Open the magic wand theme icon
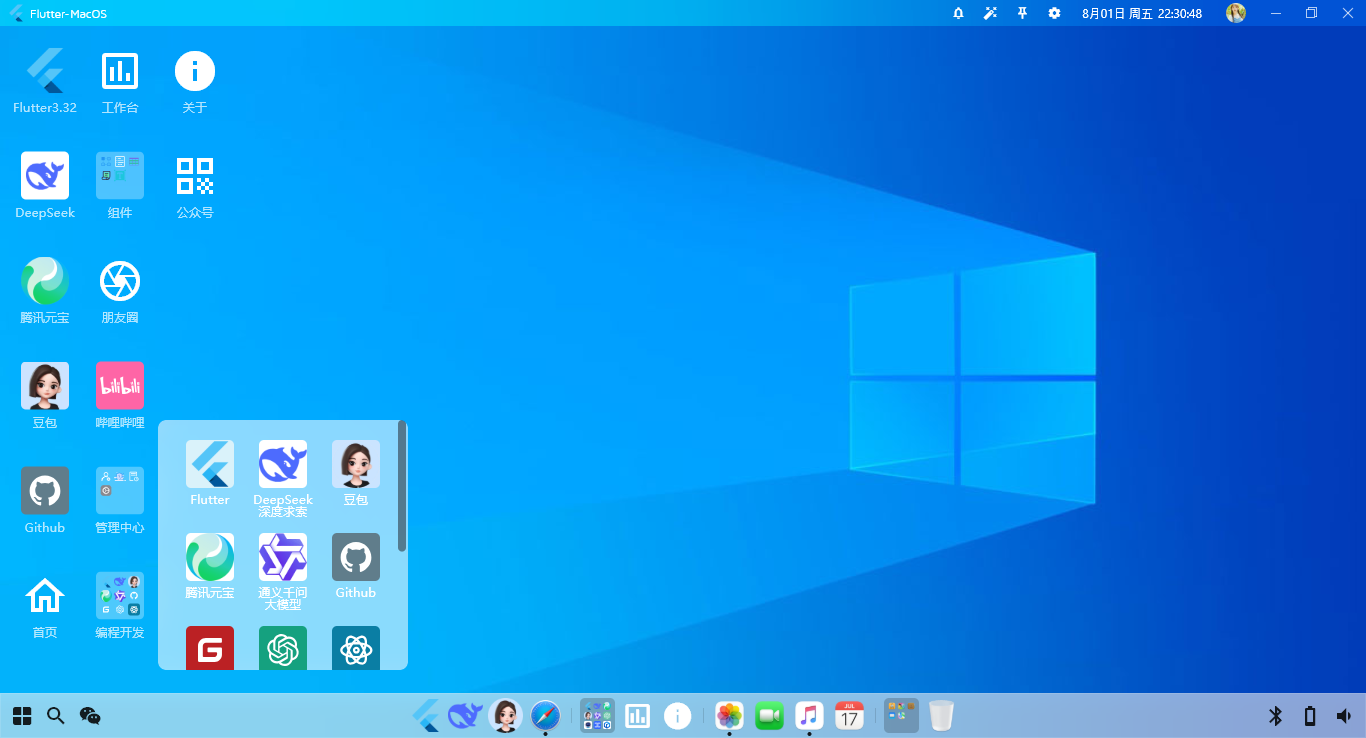Image resolution: width=1366 pixels, height=738 pixels. click(x=990, y=13)
